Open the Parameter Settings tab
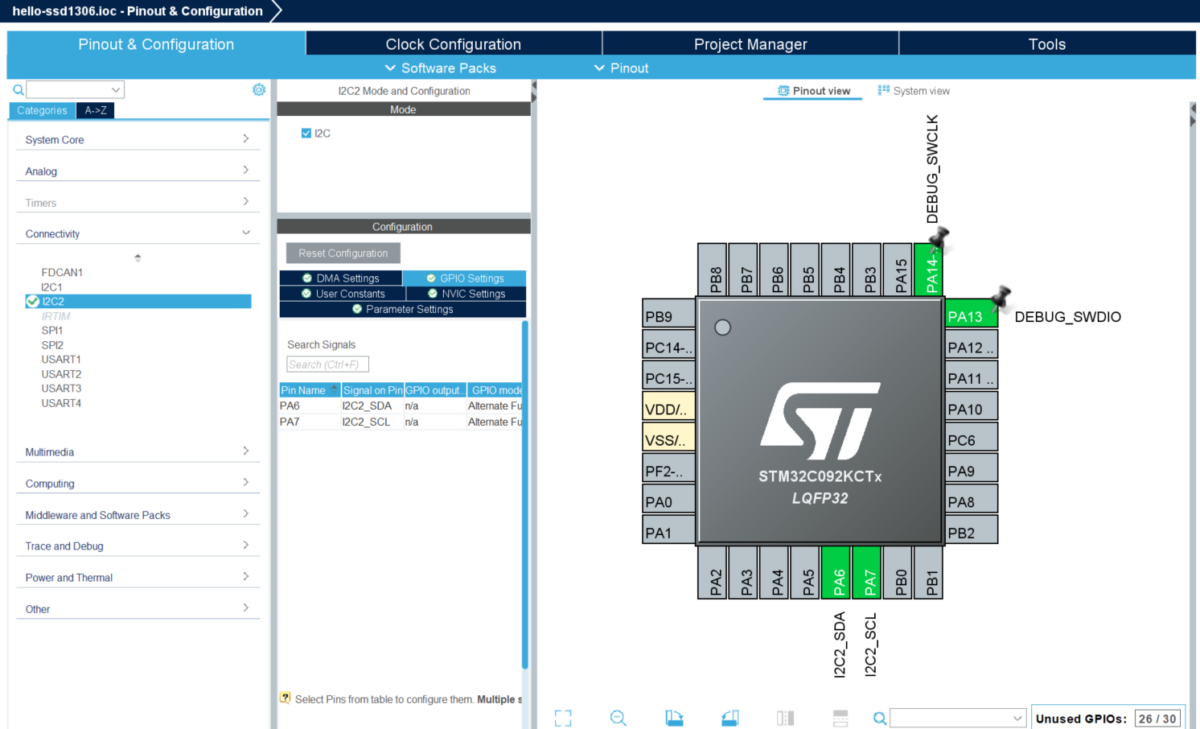 click(x=402, y=309)
